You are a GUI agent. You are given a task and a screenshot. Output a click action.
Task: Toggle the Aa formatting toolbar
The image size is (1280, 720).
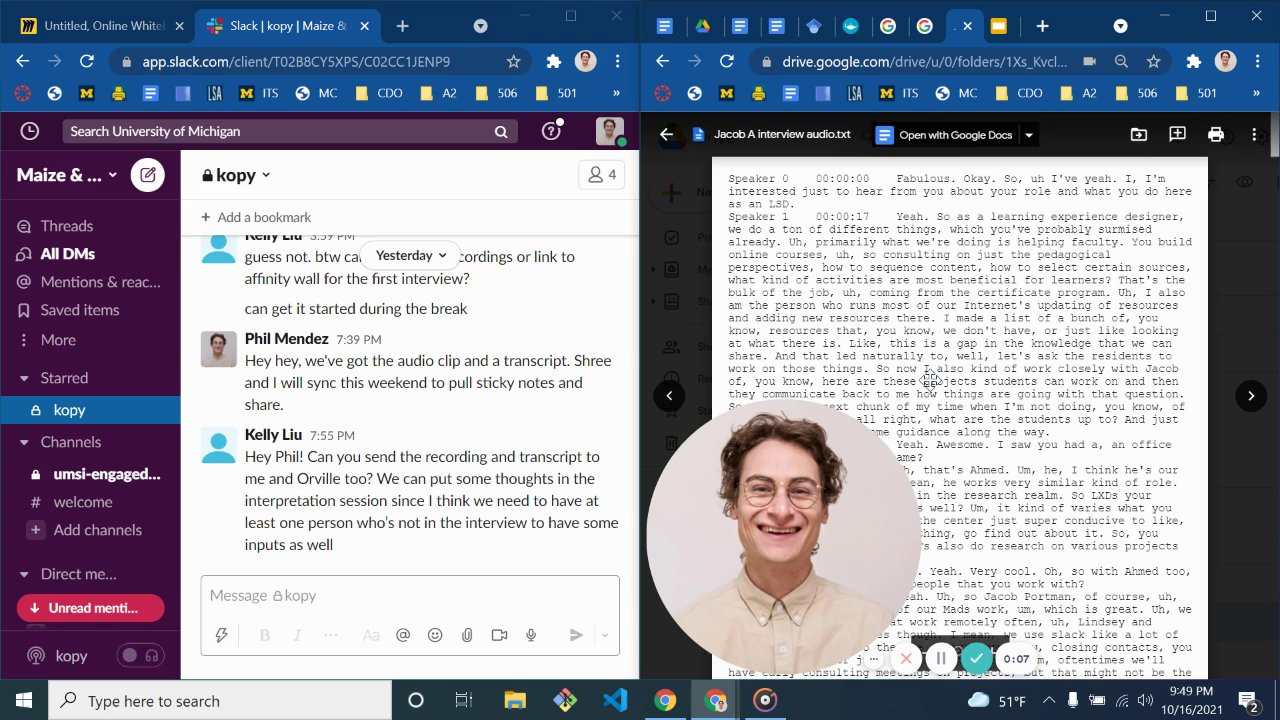(371, 635)
